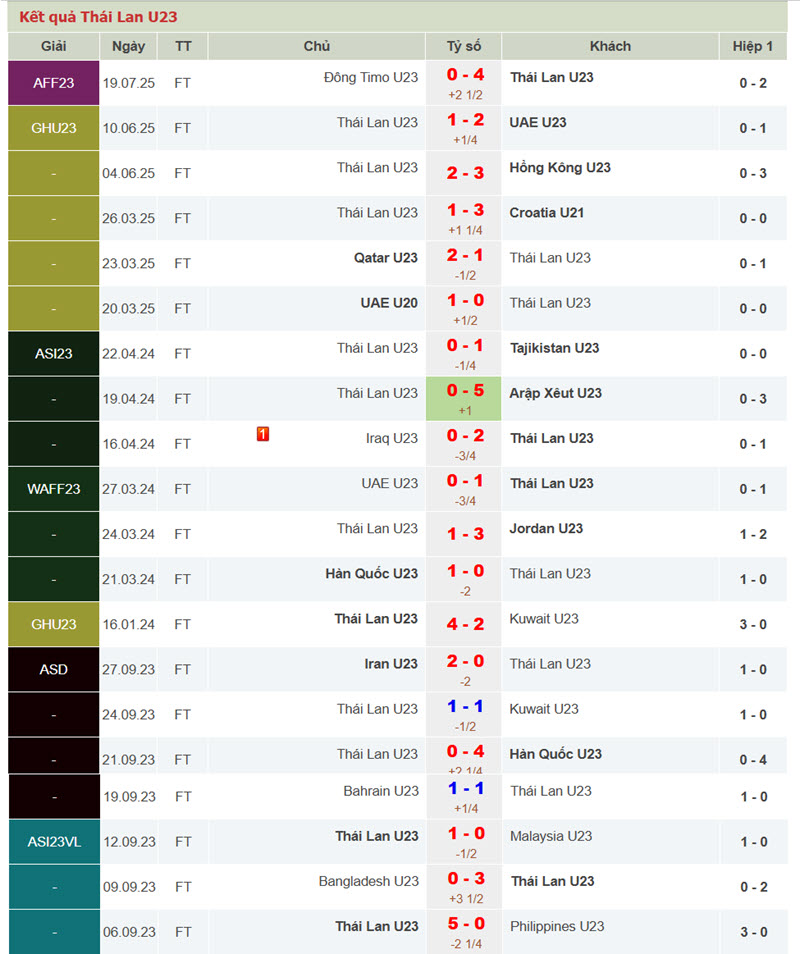Image resolution: width=800 pixels, height=954 pixels.
Task: Click the Kết quả Thái Lan U23 title
Action: click(x=98, y=17)
